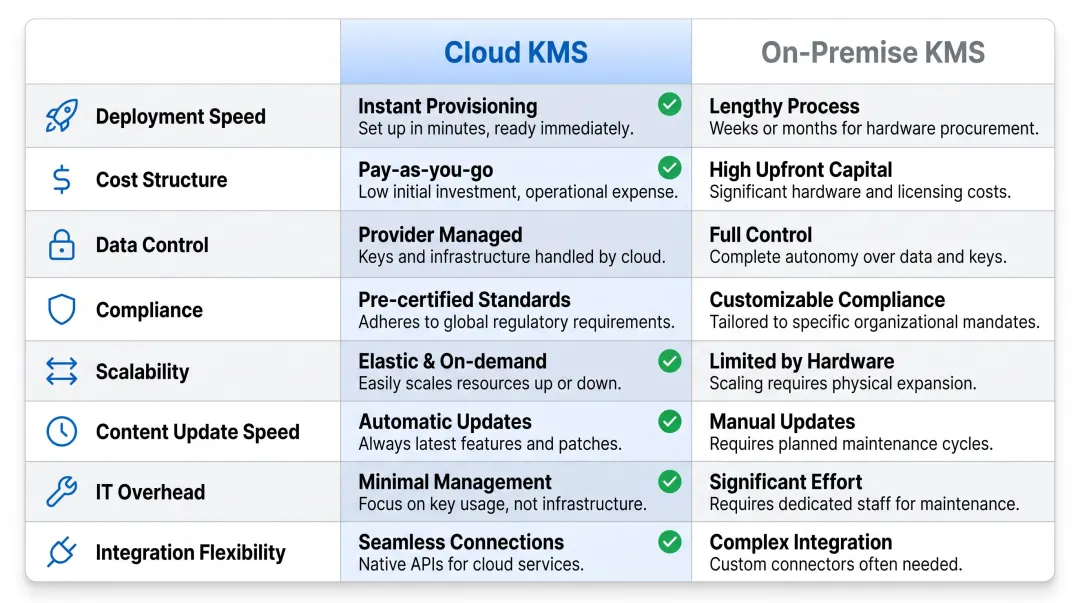Image resolution: width=1080 pixels, height=603 pixels.
Task: Click the clock icon for Content Update Speed
Action: pos(61,431)
